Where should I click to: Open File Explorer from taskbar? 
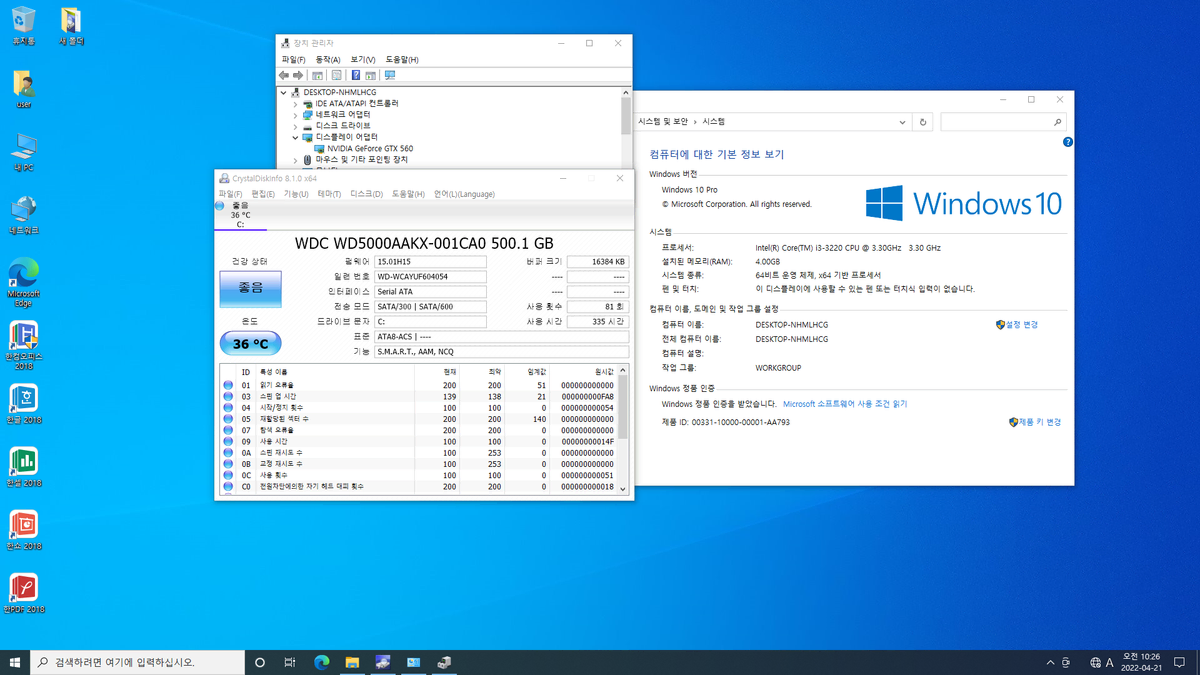point(353,662)
